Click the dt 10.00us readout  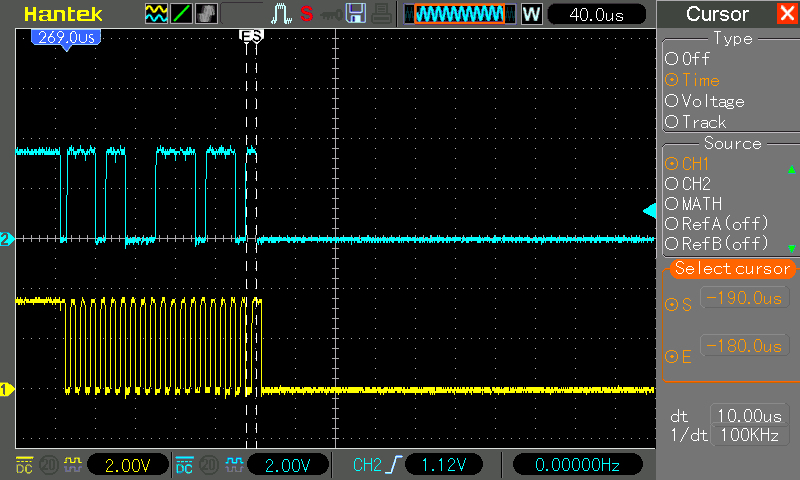click(749, 416)
